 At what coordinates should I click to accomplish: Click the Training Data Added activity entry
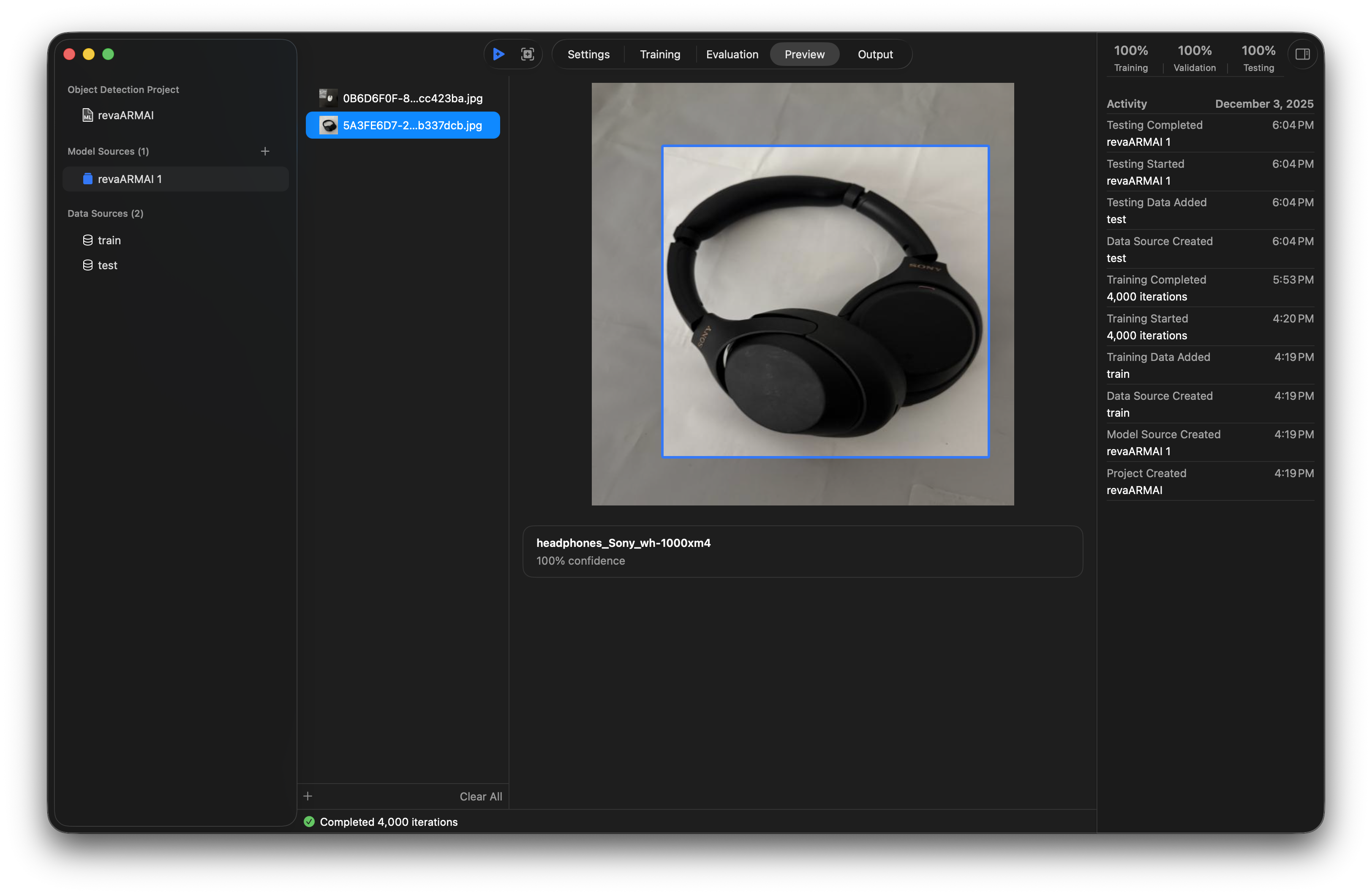pos(1210,365)
